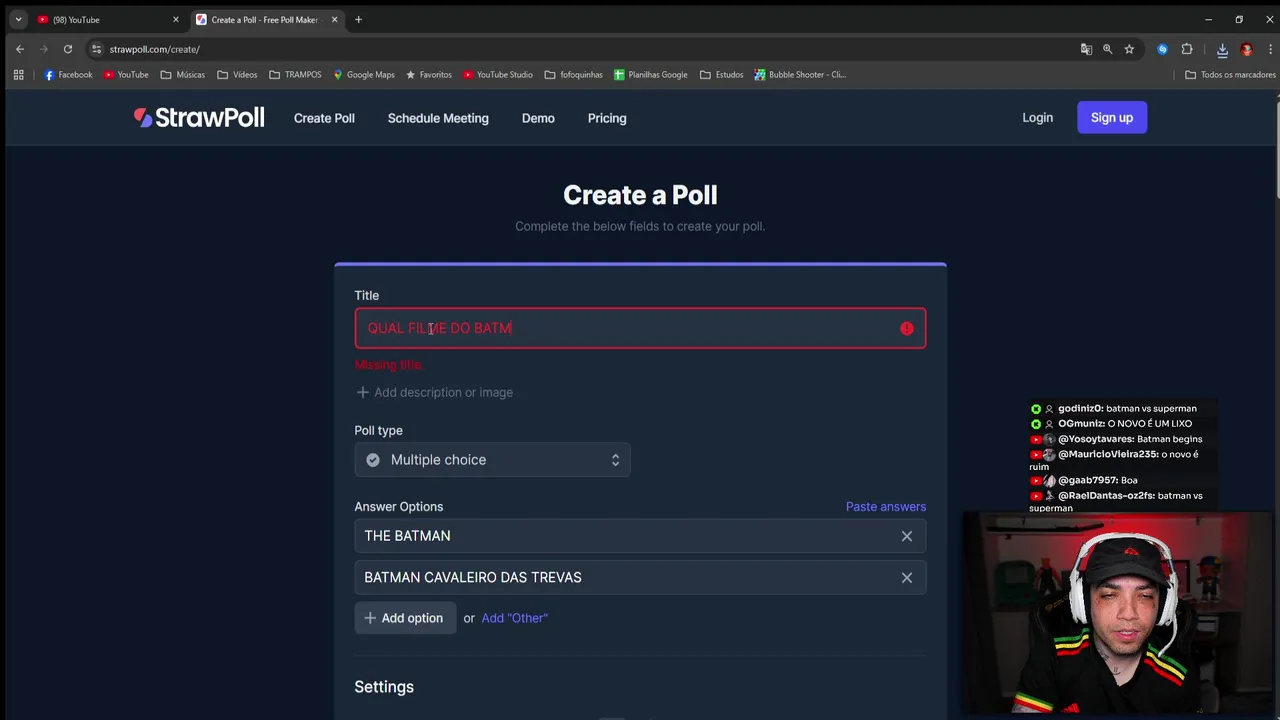Open the Multiple choice poll type dropdown

[x=492, y=460]
